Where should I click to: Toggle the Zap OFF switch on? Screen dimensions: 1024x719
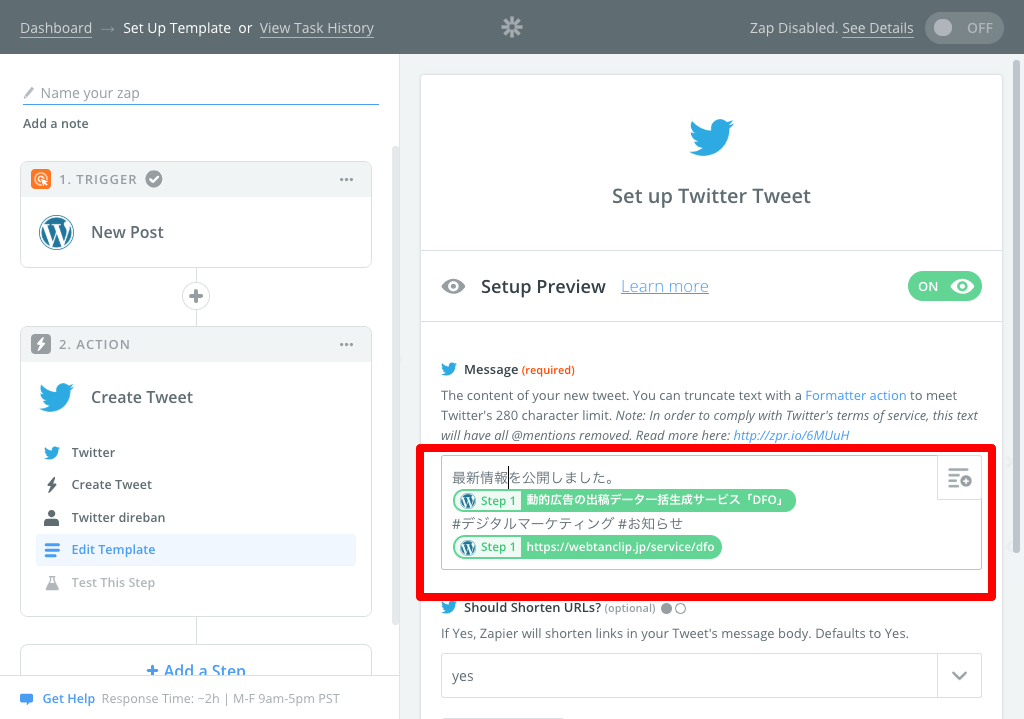click(964, 28)
